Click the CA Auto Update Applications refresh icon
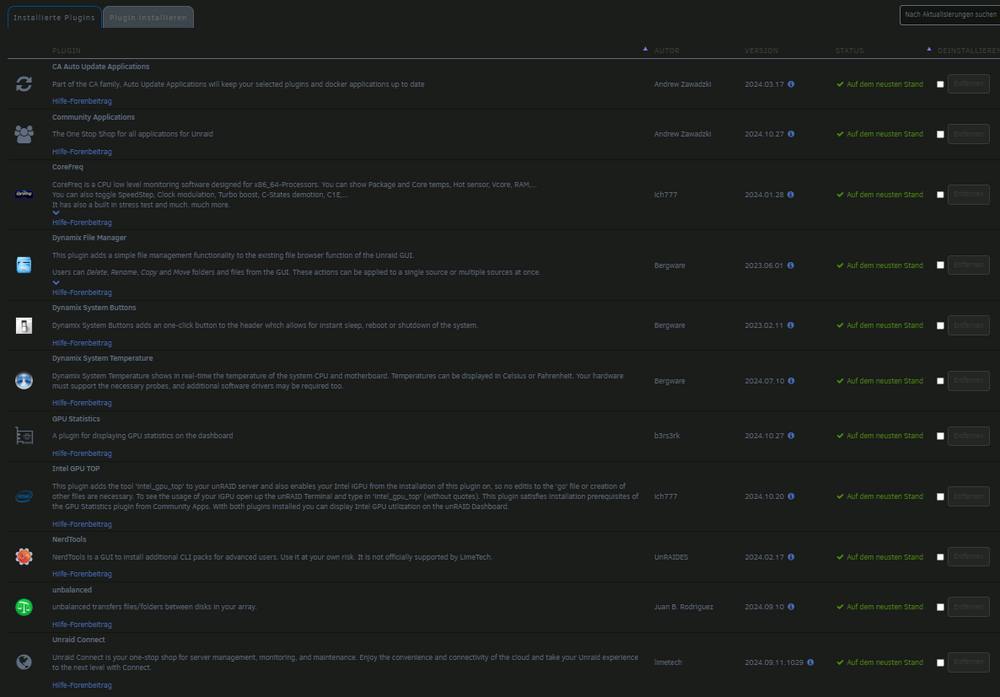This screenshot has width=1000, height=697. coord(24,84)
